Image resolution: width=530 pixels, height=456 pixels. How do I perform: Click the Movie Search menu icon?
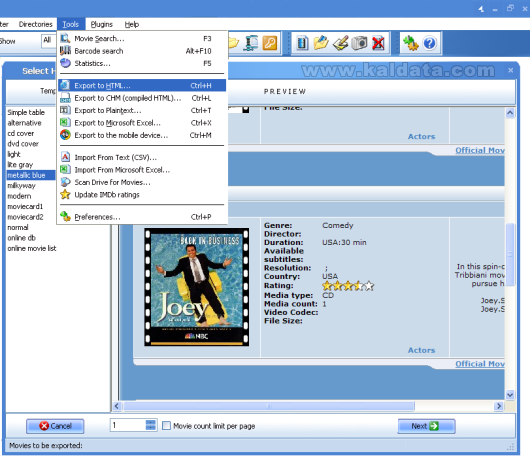65,38
